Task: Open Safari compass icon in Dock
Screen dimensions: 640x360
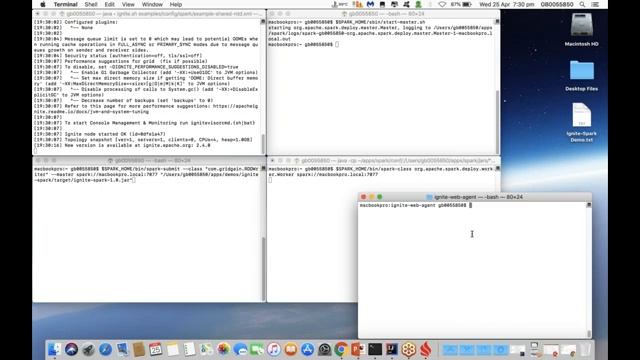Action: pos(105,349)
